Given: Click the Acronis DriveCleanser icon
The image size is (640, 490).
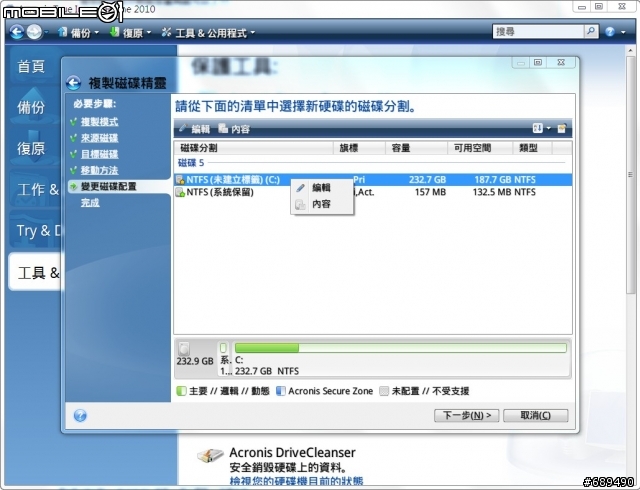Looking at the screenshot, I should pos(210,455).
